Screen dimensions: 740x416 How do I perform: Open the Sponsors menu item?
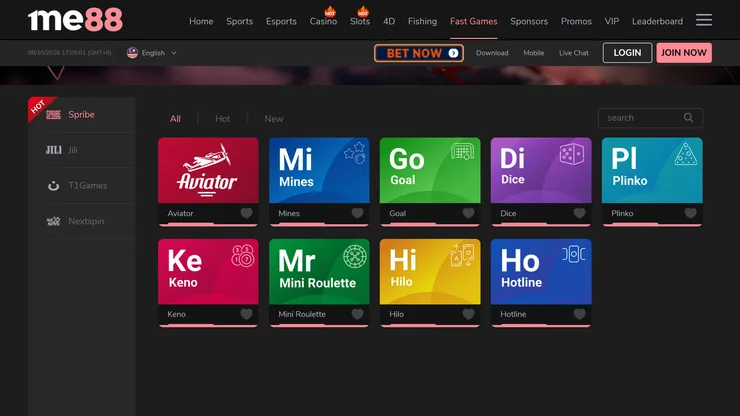tap(529, 21)
